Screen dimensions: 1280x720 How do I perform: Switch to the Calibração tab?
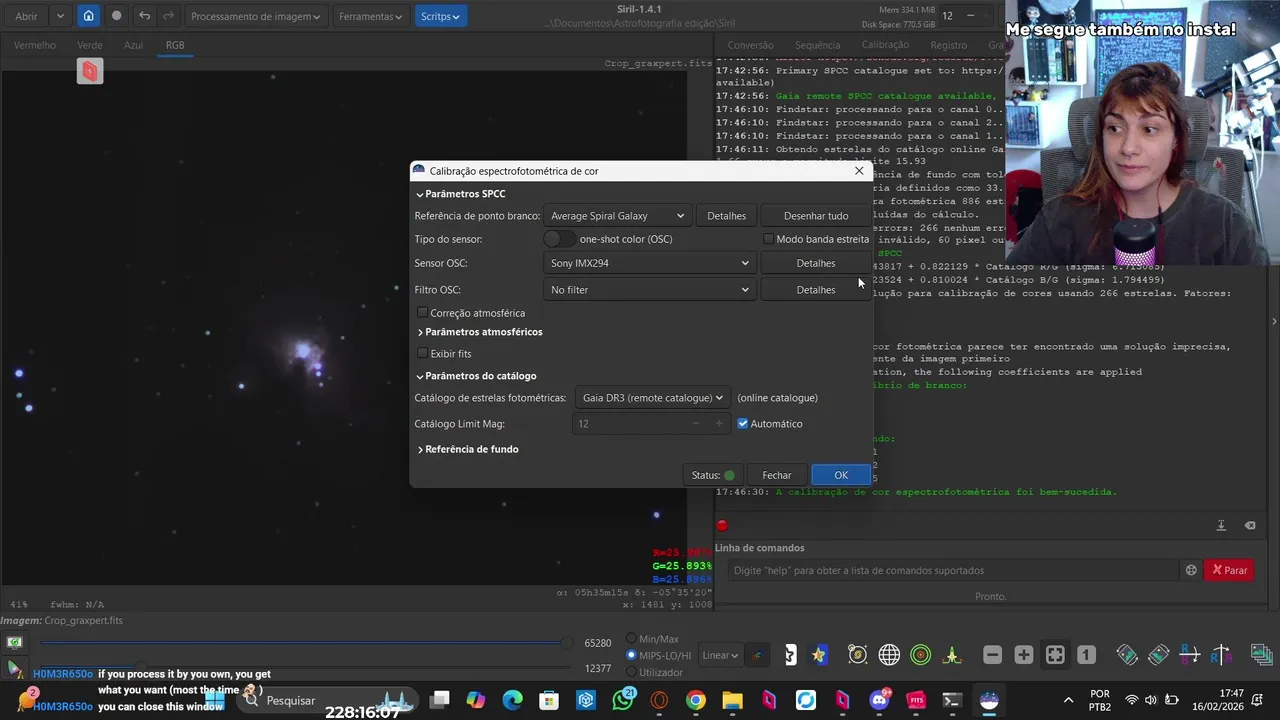885,45
